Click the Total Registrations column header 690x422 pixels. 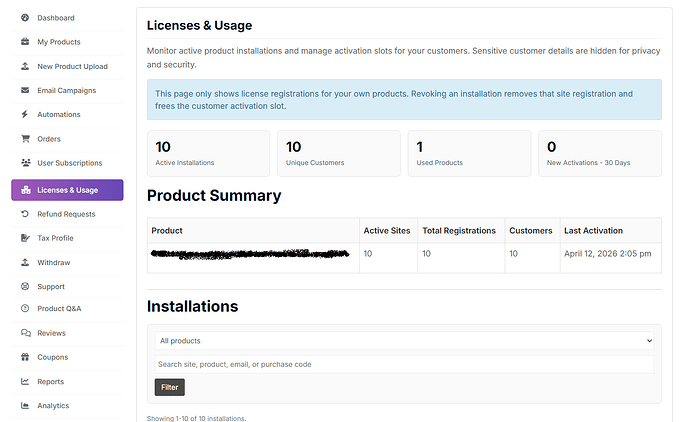tap(459, 231)
